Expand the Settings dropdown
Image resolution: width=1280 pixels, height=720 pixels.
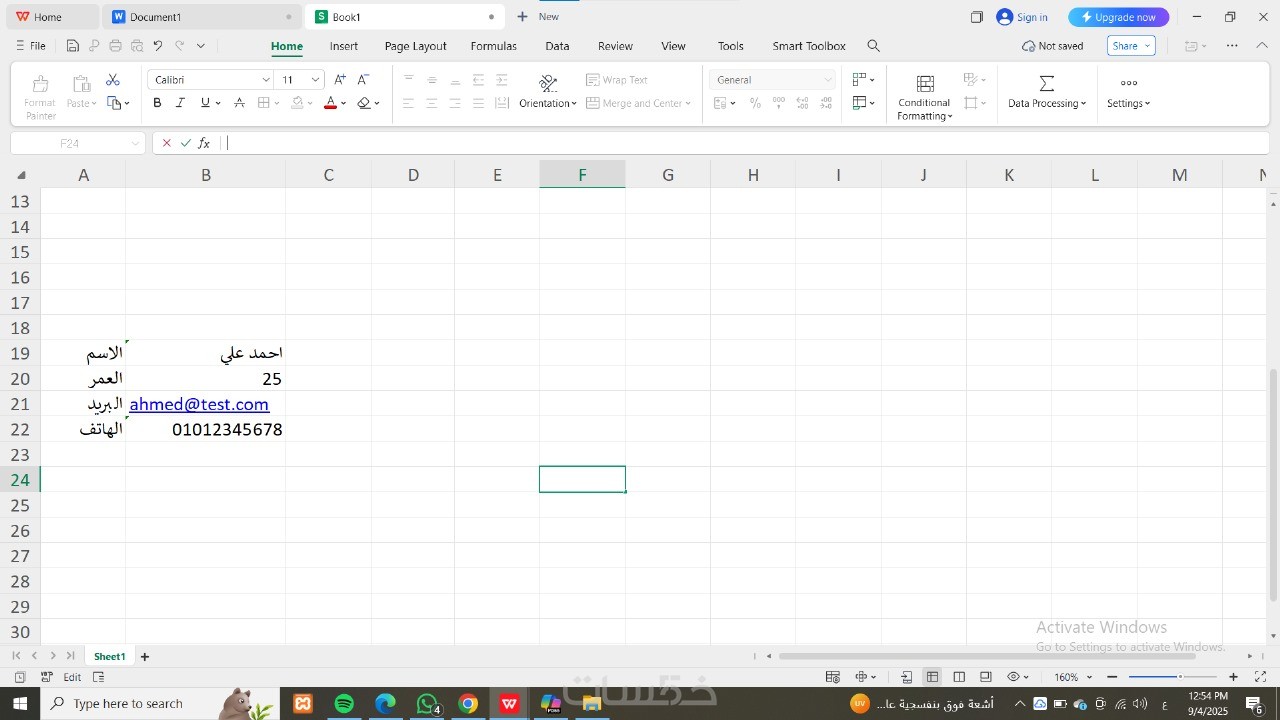pos(1129,103)
